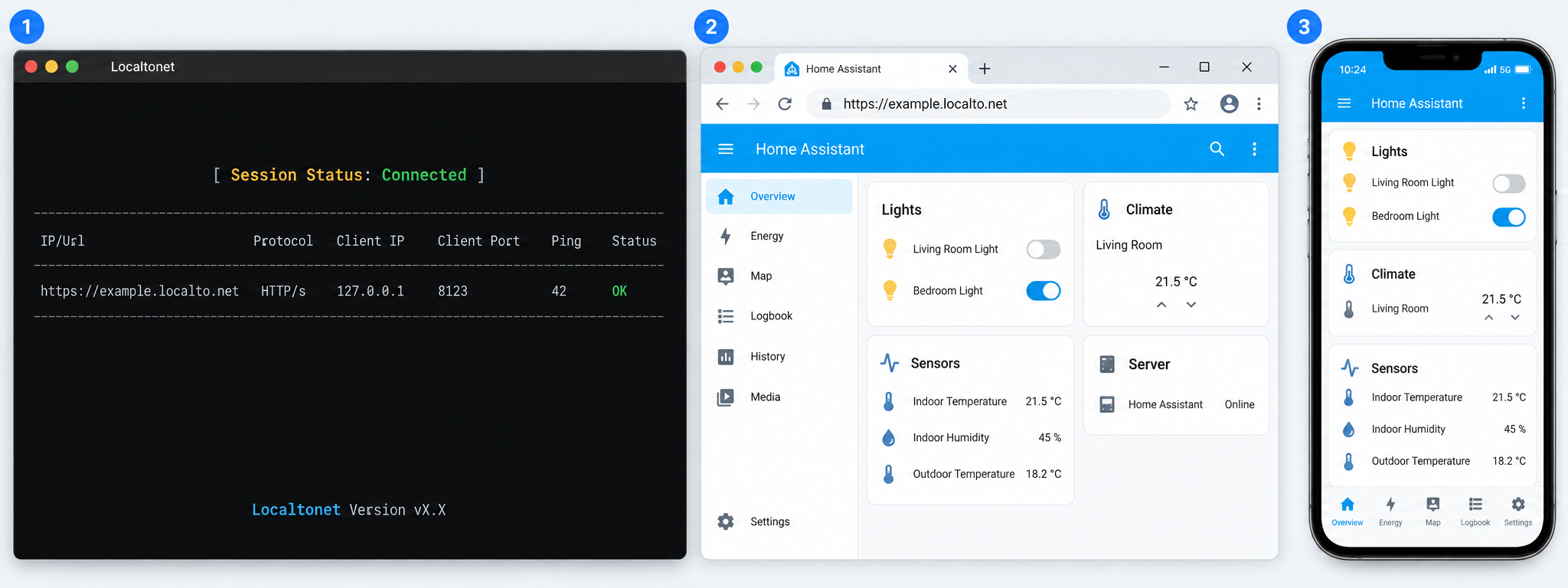Click the lock icon in address bar

click(x=826, y=104)
